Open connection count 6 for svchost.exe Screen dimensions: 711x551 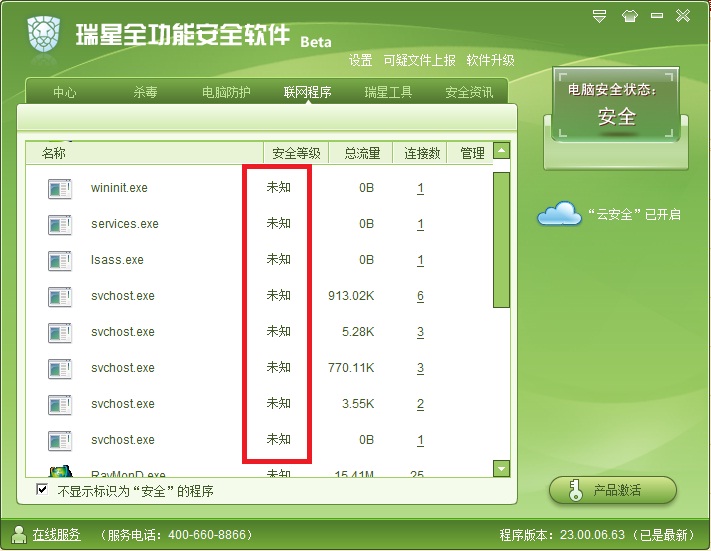coord(420,297)
